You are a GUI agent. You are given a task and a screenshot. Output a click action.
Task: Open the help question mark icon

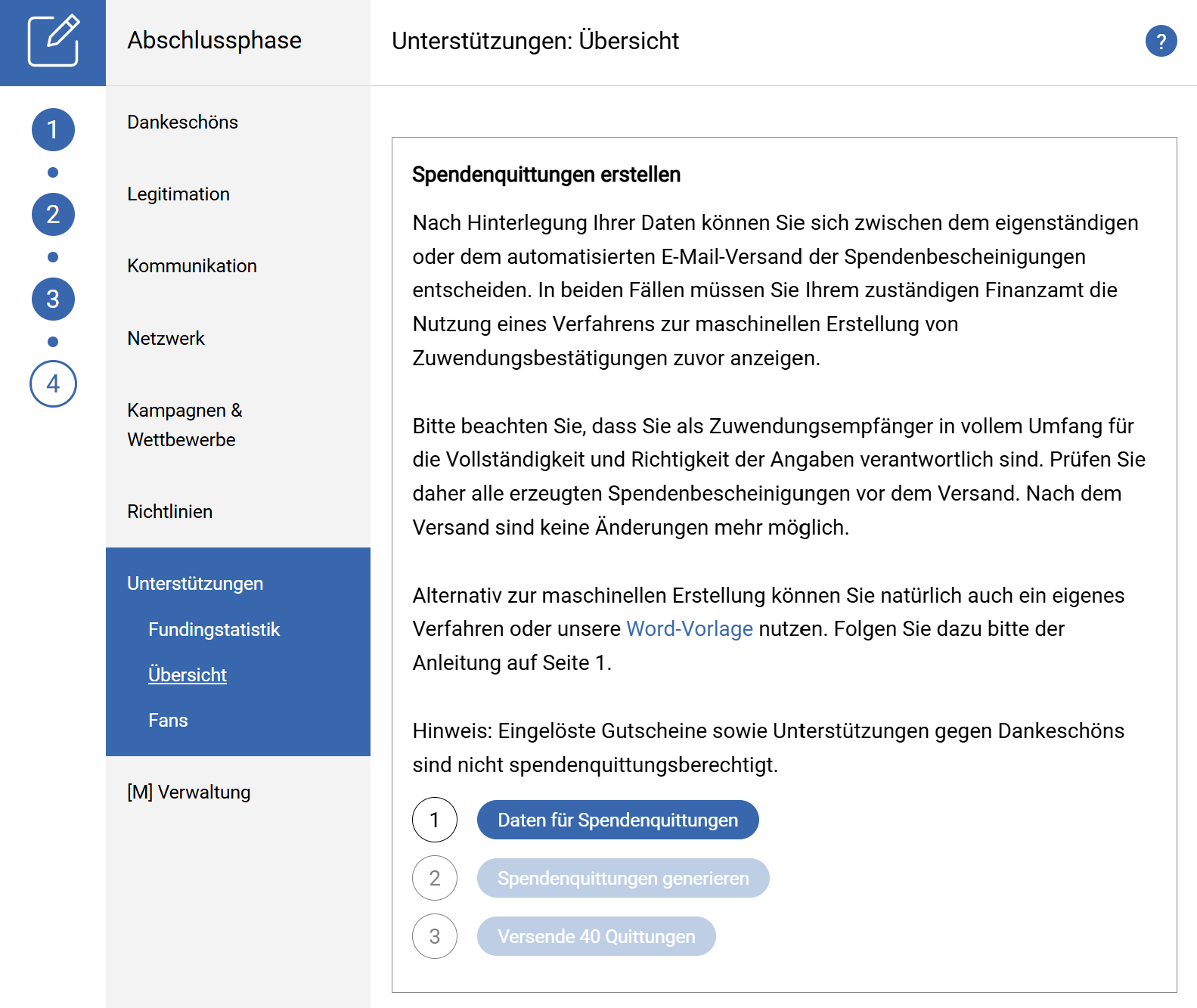1161,41
